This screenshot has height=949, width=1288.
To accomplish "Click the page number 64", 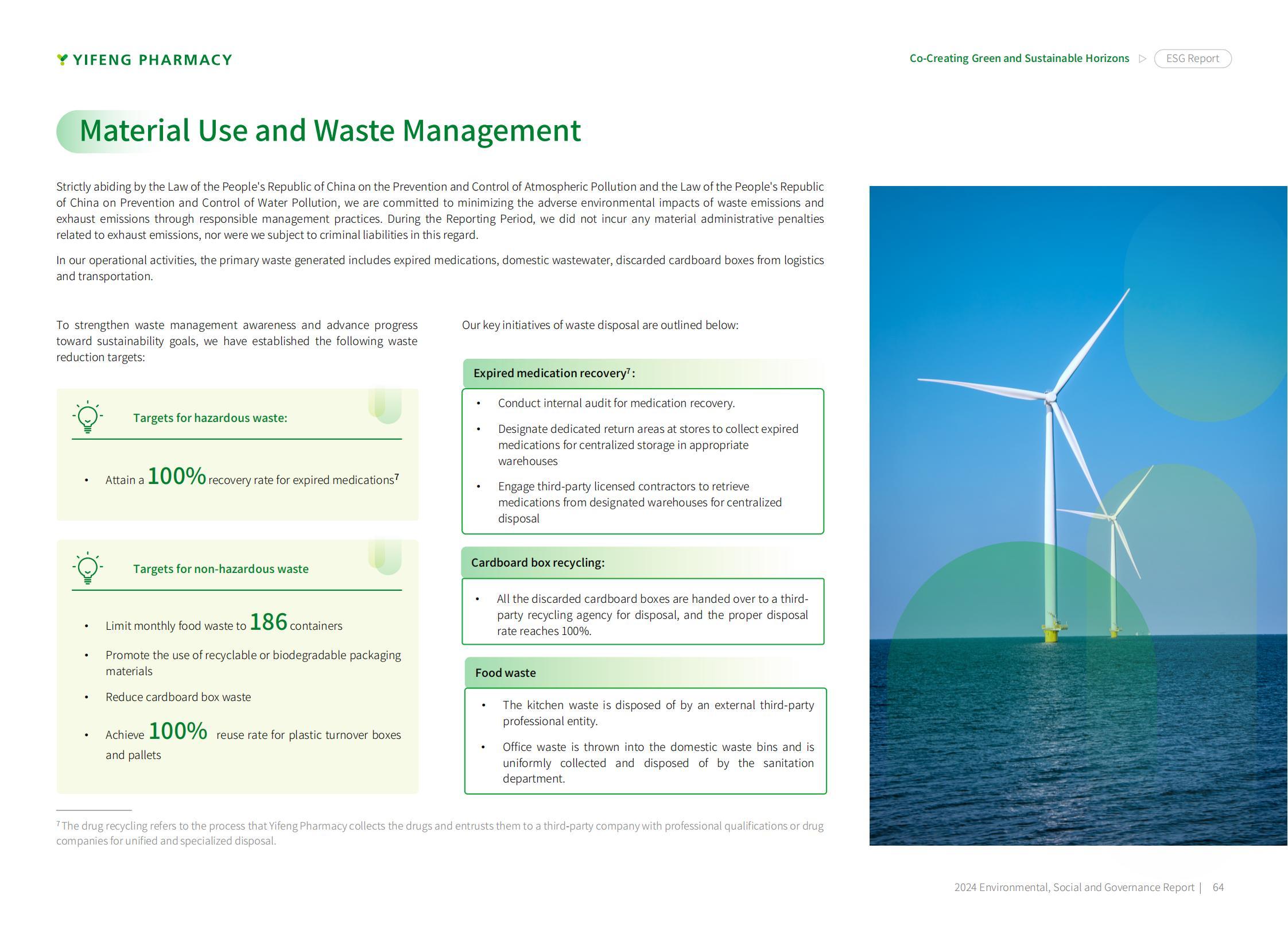I will (1218, 888).
